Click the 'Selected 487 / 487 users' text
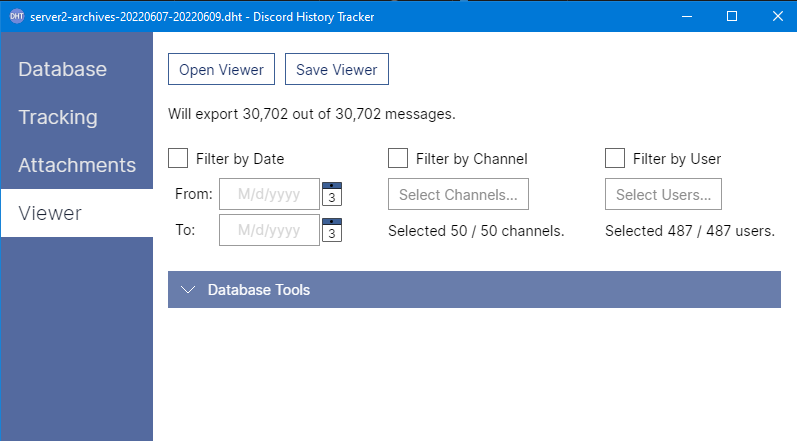The width and height of the screenshot is (797, 441). [x=690, y=231]
